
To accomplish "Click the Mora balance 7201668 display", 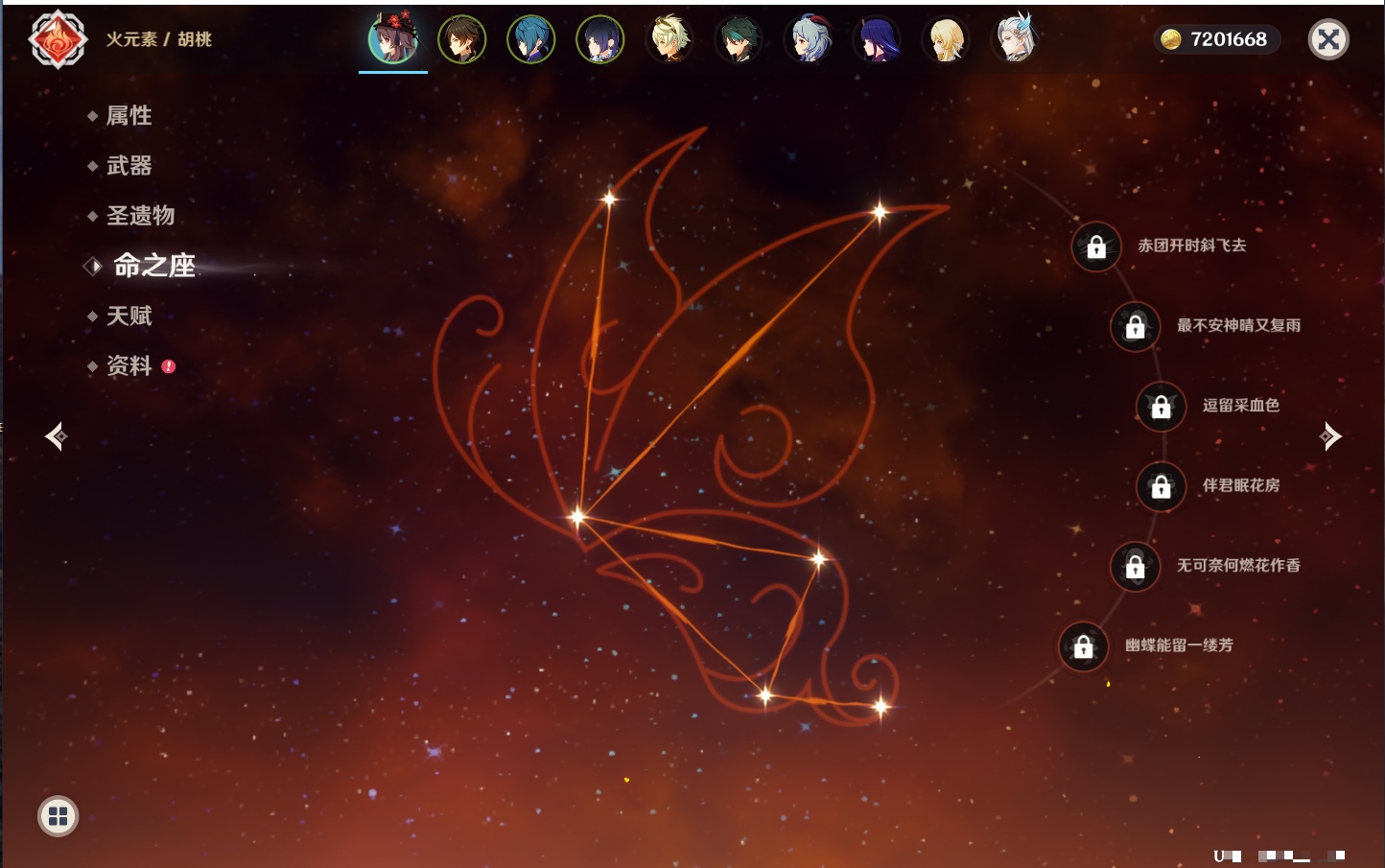I will pyautogui.click(x=1216, y=39).
